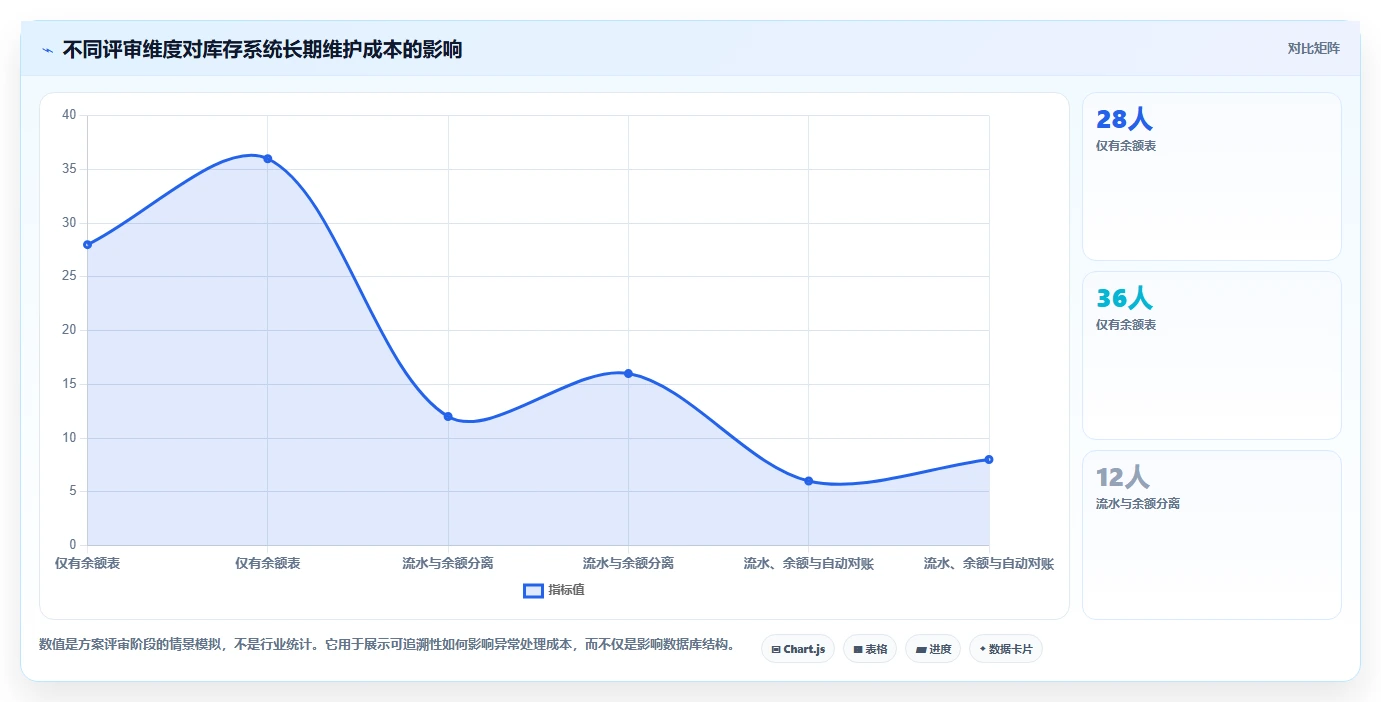Click the chart data point at value 6

pos(808,481)
